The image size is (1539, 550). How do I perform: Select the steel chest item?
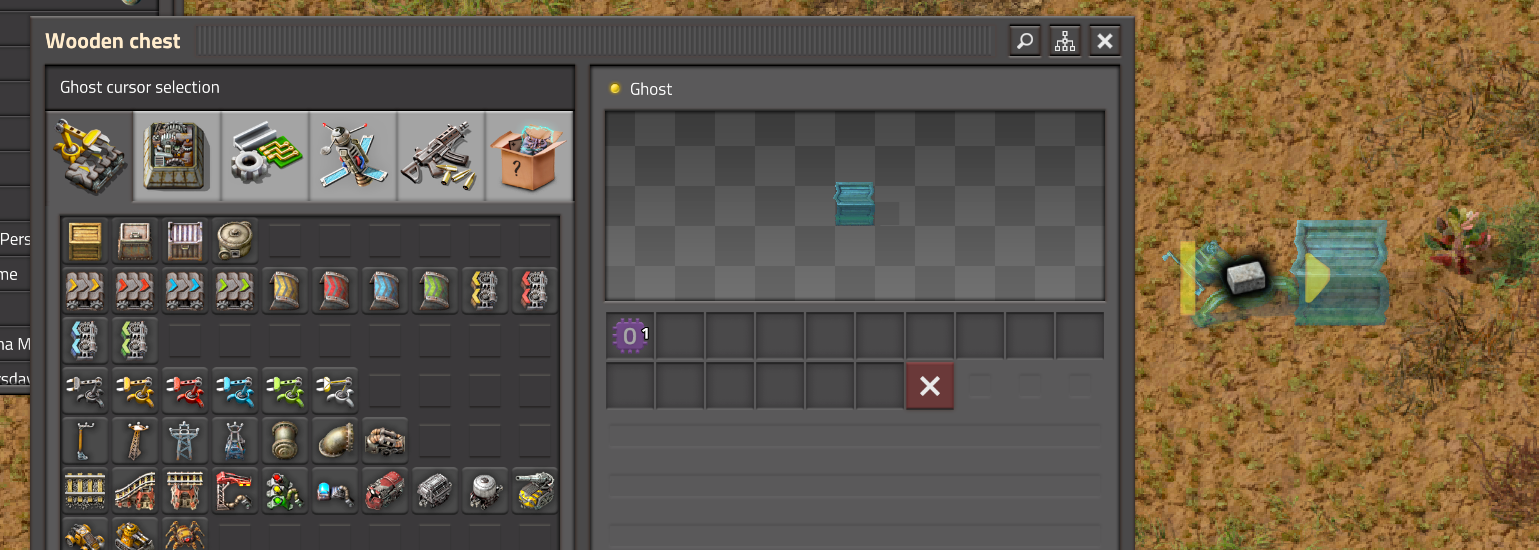[x=185, y=241]
